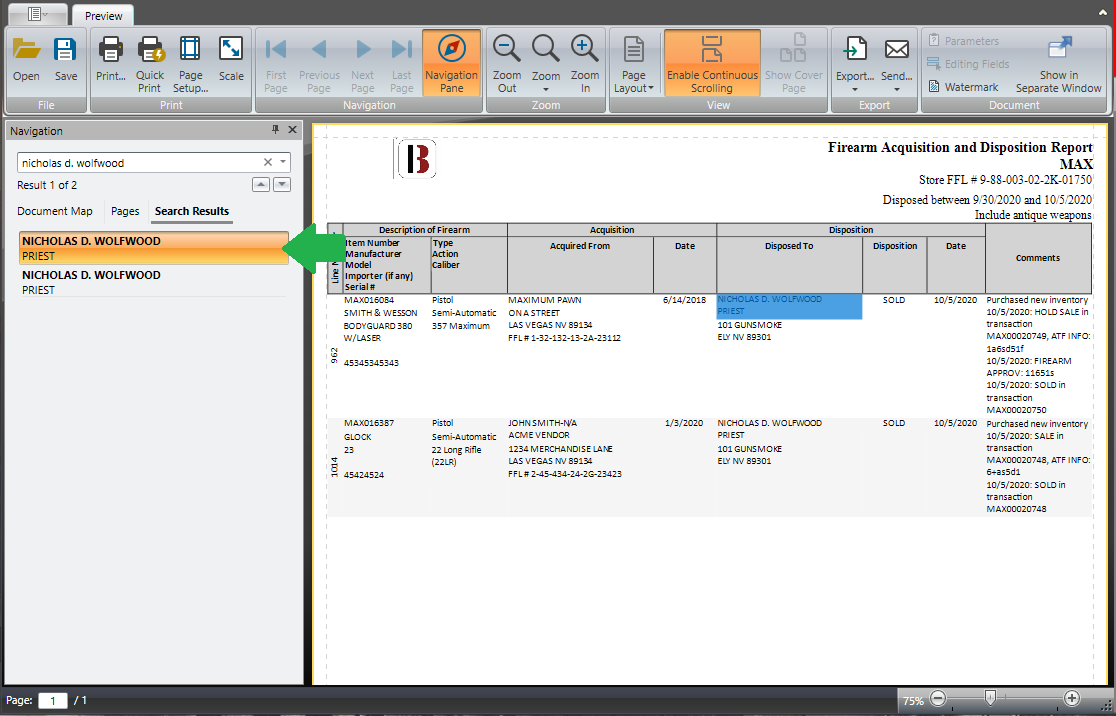Click item number MAX016084
This screenshot has height=716, width=1116.
(x=369, y=300)
